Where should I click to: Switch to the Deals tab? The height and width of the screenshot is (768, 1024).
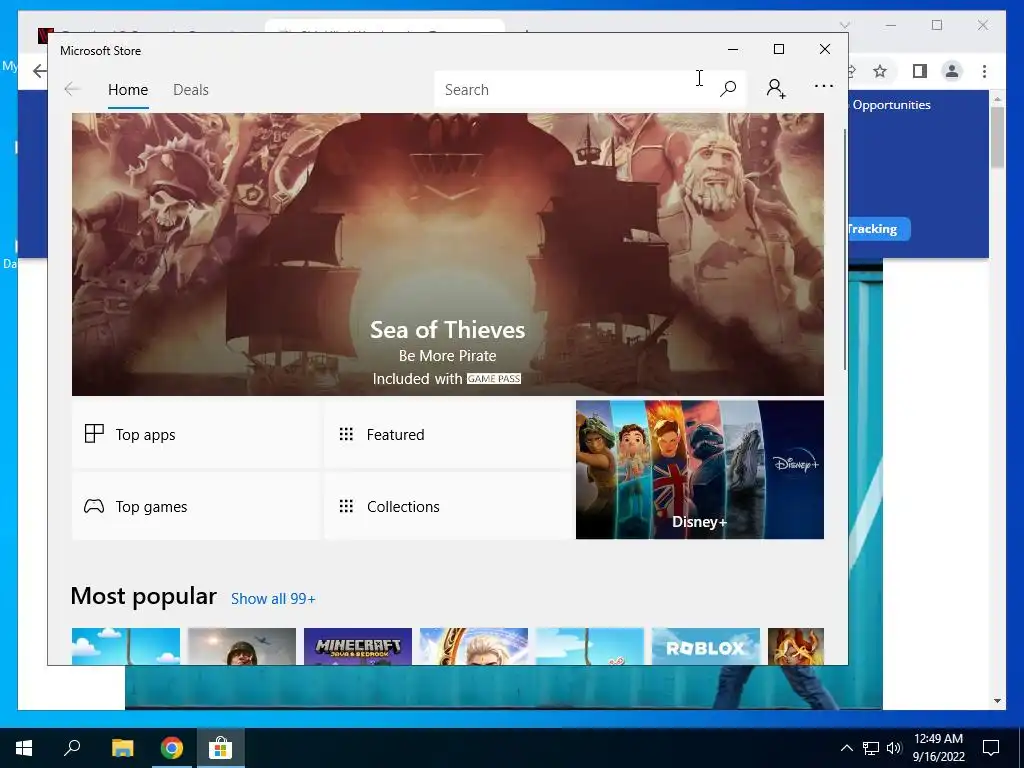point(191,89)
